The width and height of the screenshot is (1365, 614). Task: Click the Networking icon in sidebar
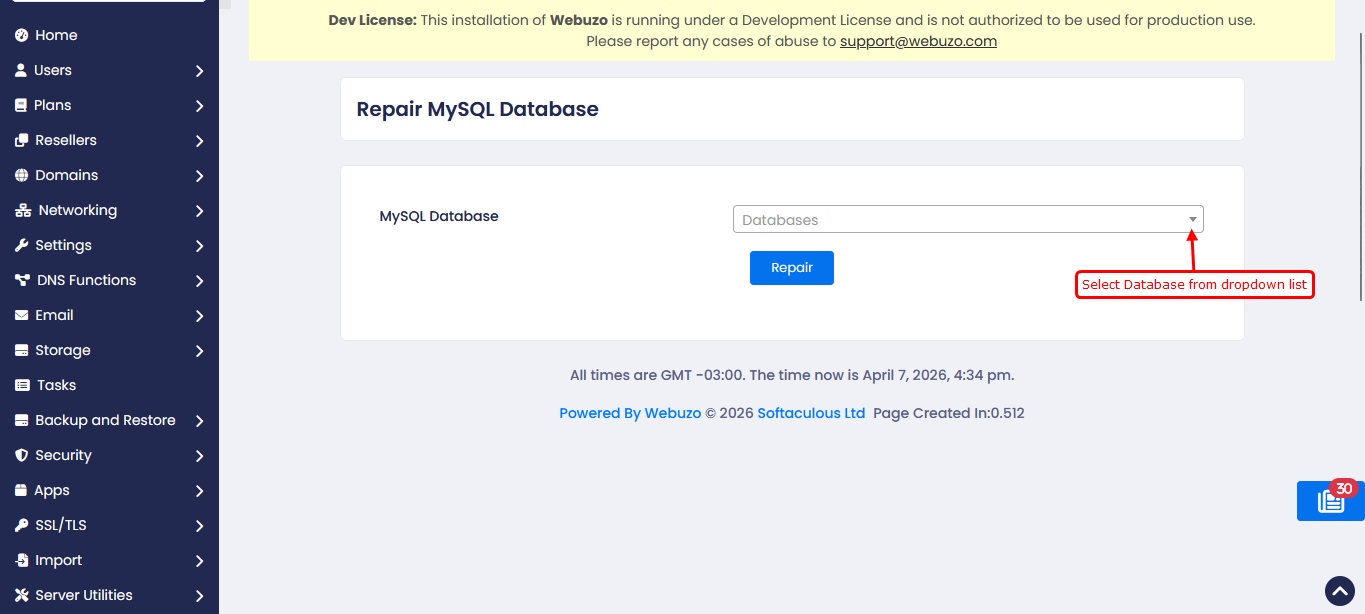(22, 210)
